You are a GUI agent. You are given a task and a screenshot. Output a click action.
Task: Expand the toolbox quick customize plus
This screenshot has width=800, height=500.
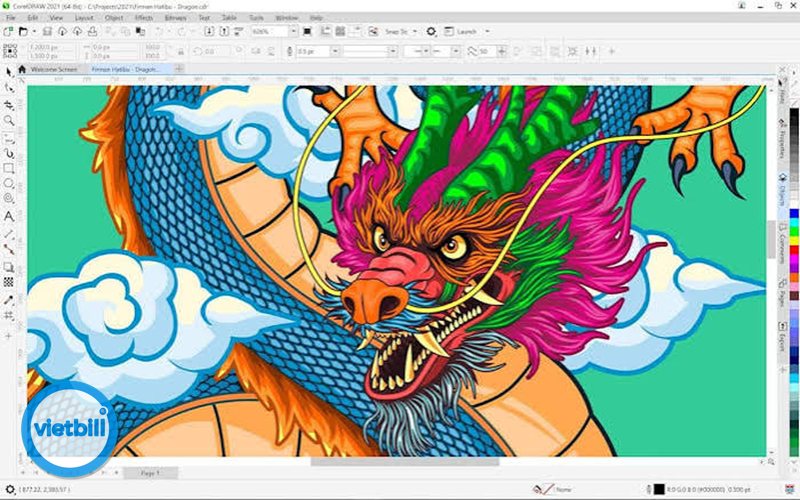(x=8, y=336)
